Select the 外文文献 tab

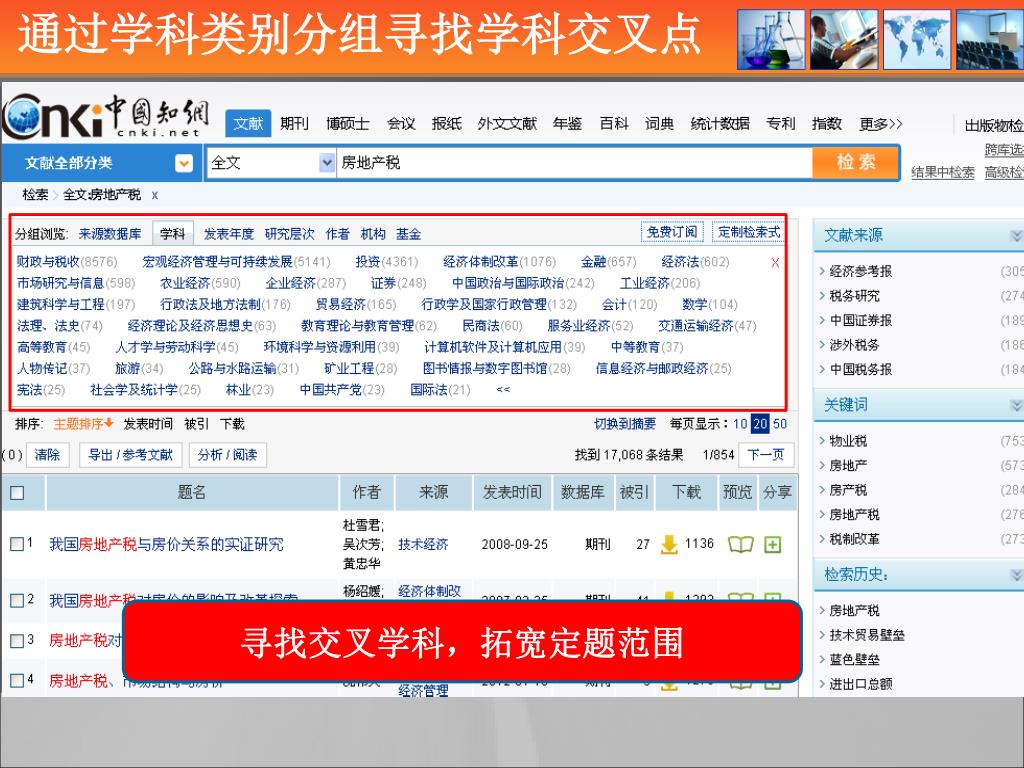click(507, 123)
